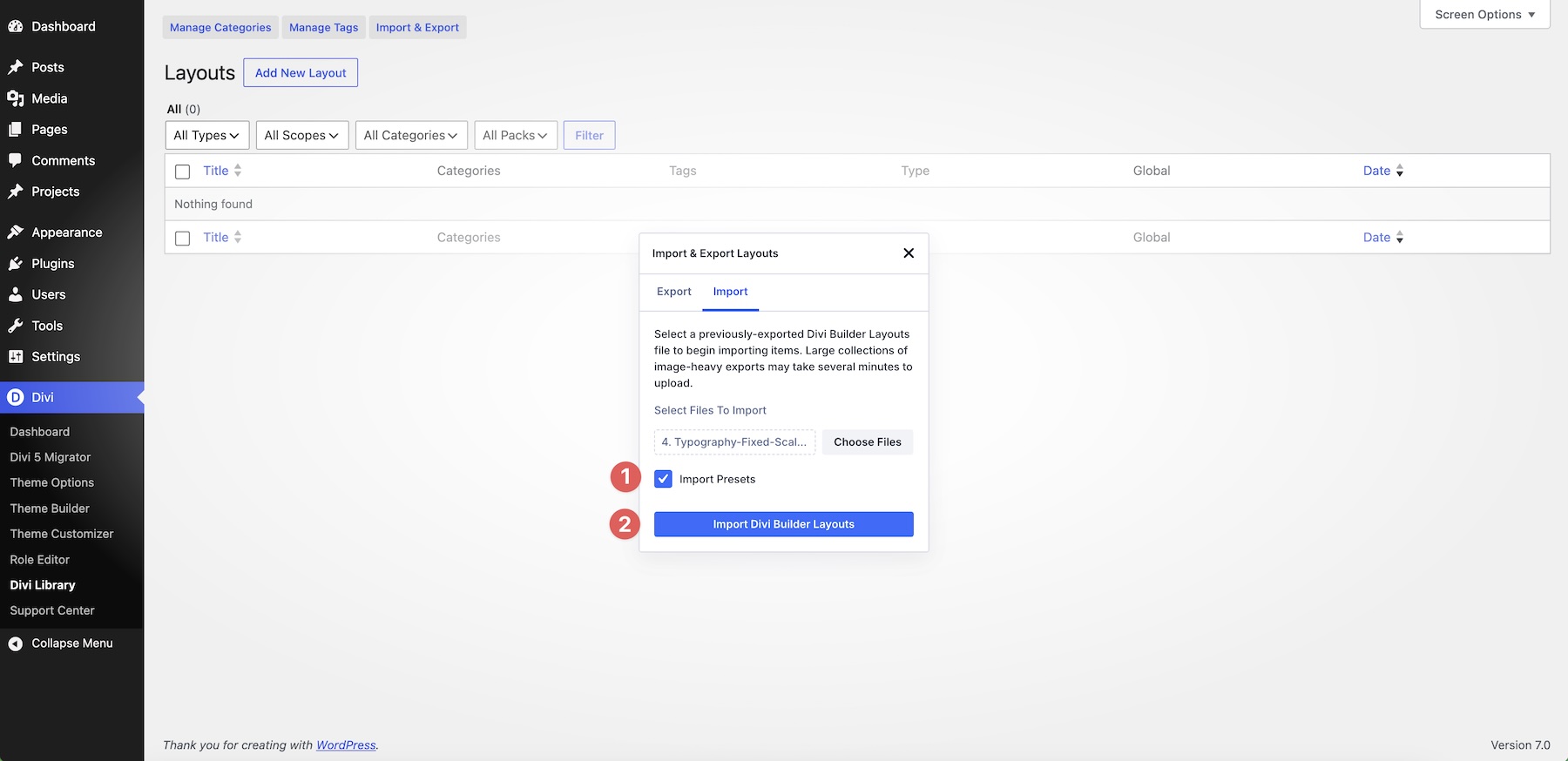
Task: Sort by Date arrows in table header
Action: point(1399,171)
